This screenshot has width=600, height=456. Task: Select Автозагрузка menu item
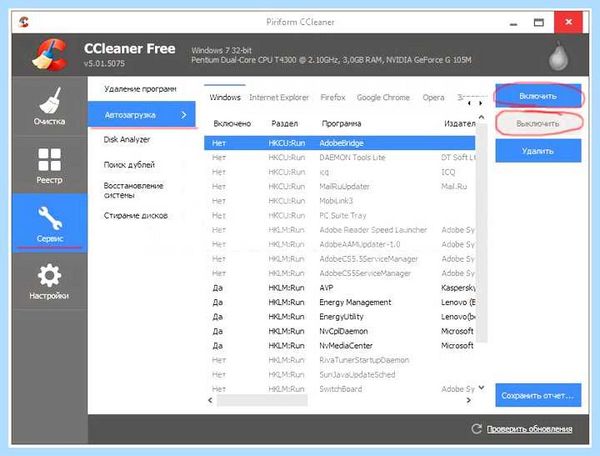click(x=142, y=114)
